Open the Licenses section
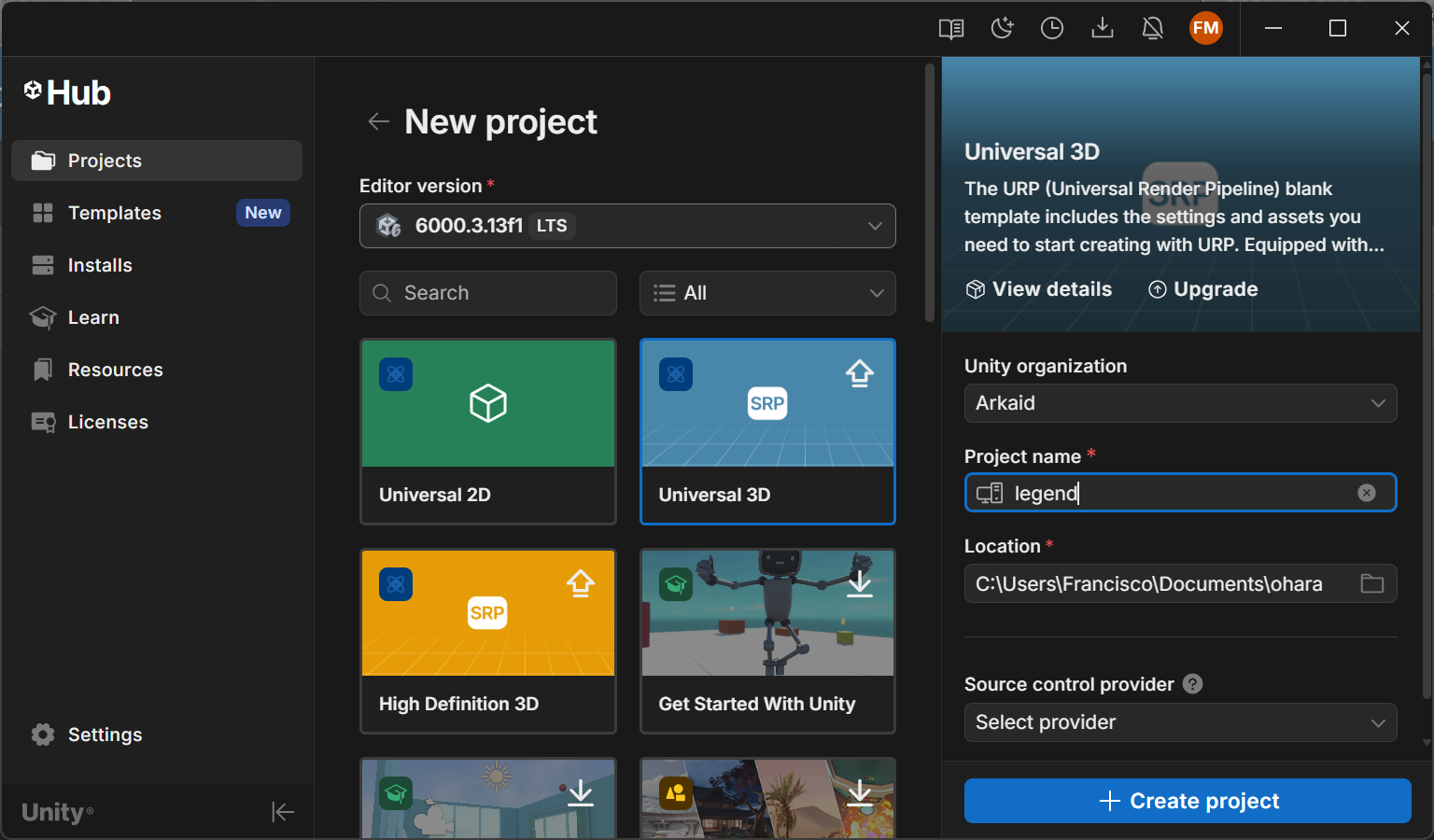Viewport: 1434px width, 840px height. (x=157, y=422)
